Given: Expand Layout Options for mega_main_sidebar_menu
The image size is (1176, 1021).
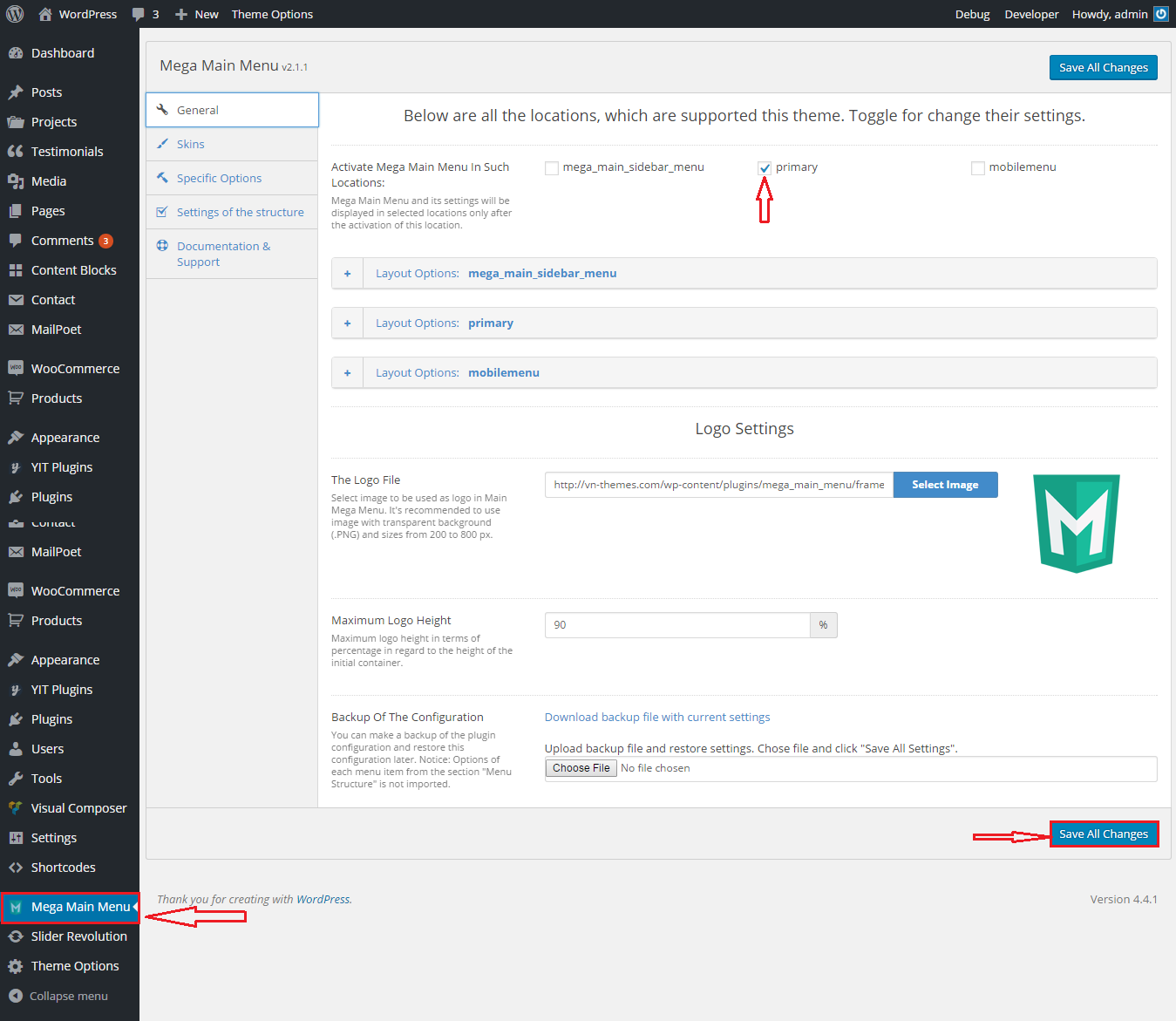Looking at the screenshot, I should tap(347, 274).
